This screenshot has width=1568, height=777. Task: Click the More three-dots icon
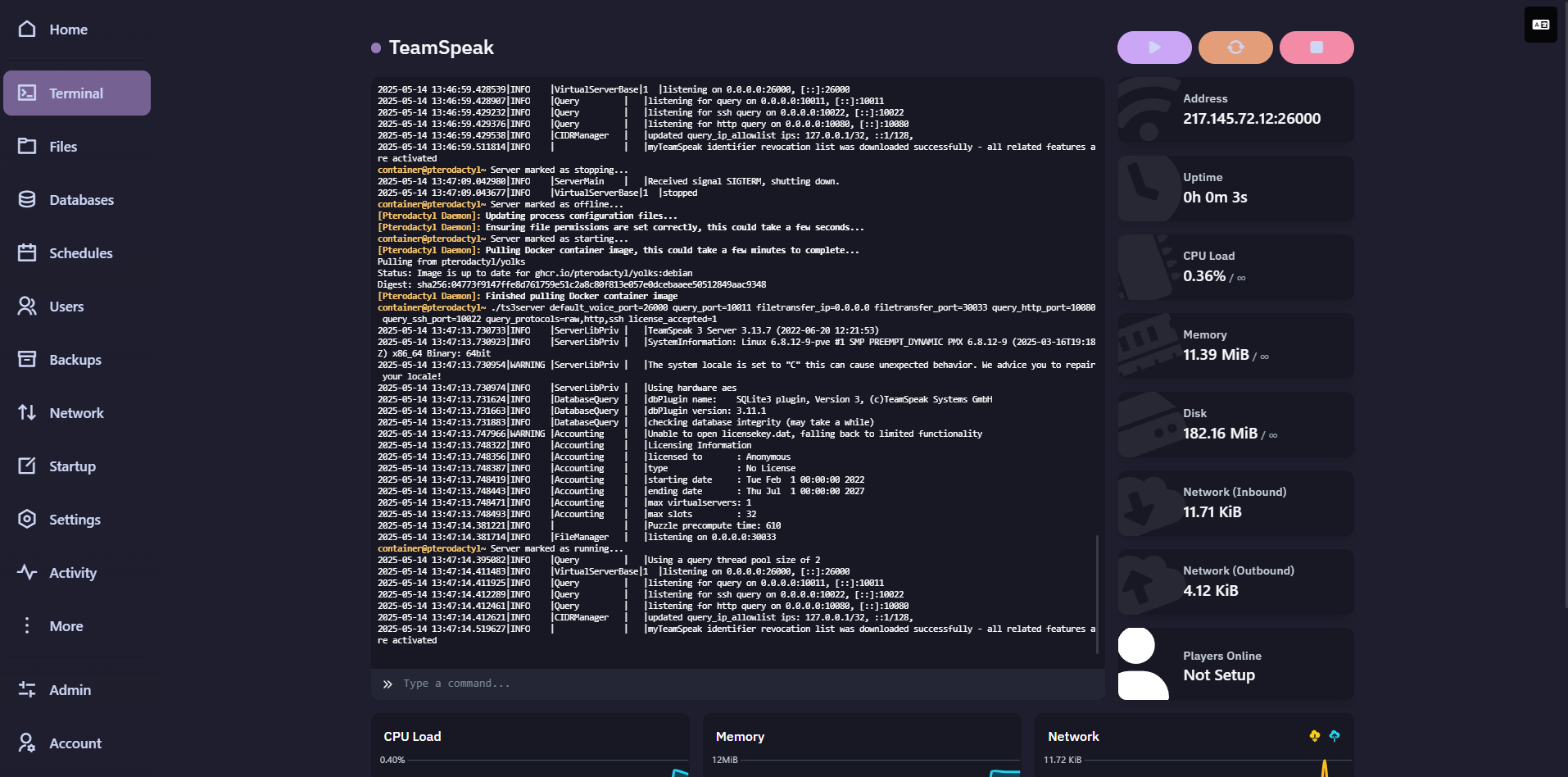click(27, 626)
